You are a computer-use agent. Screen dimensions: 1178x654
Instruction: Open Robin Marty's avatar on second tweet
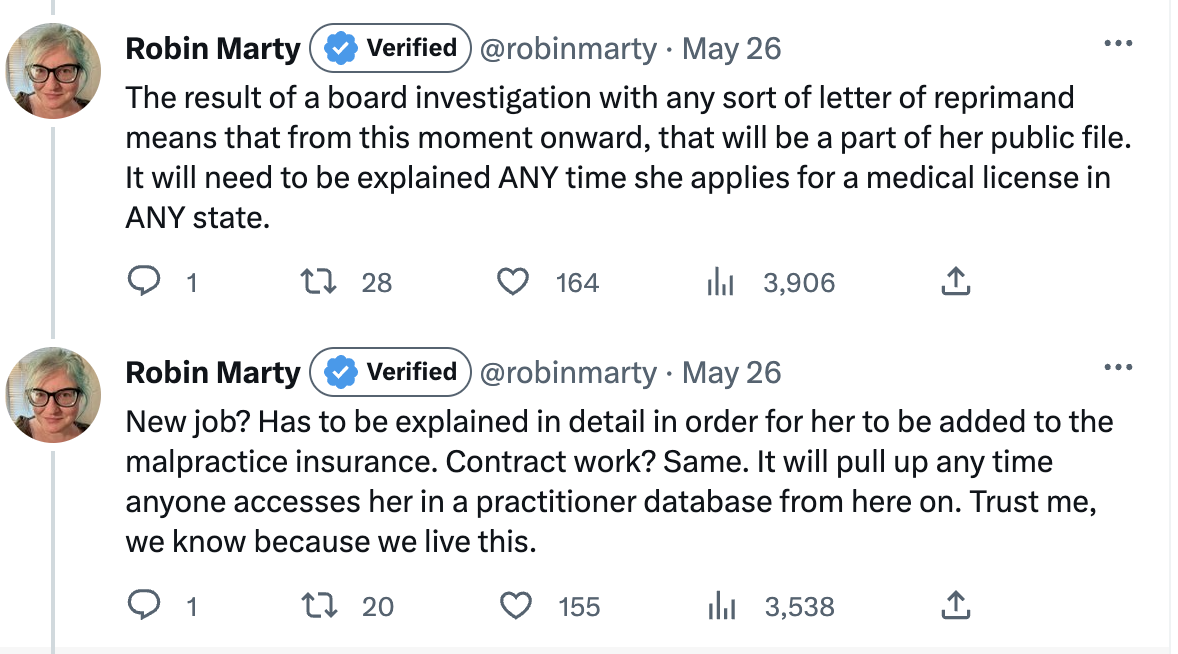pos(54,394)
